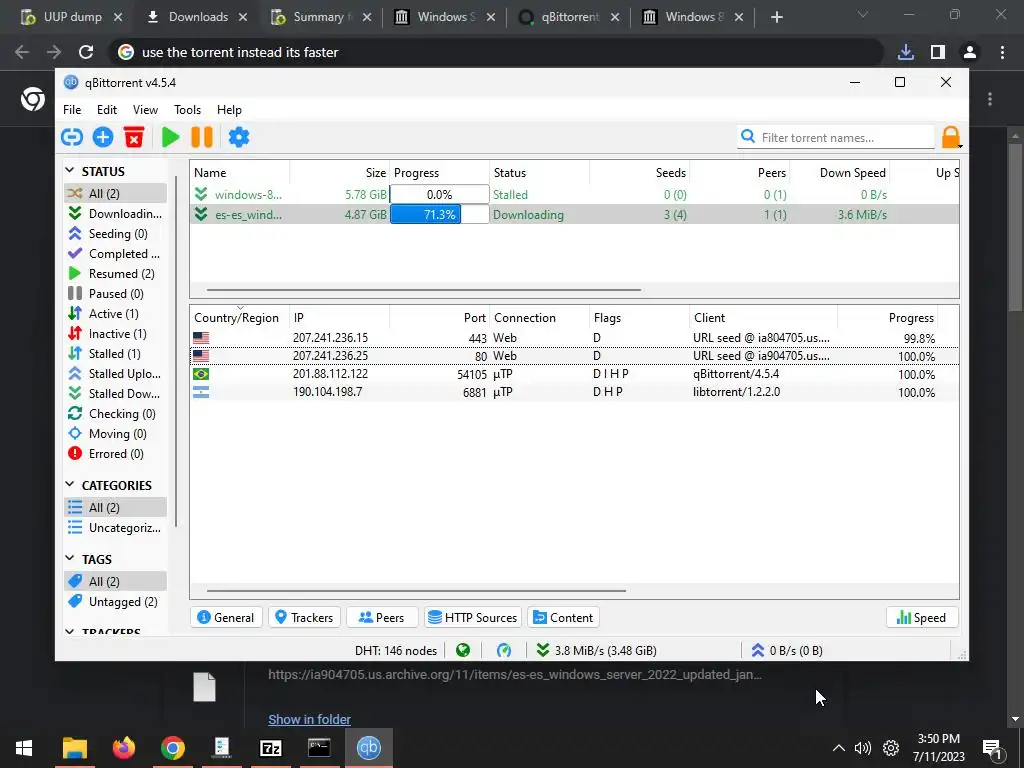Select the Stalled Uploading status filter
The height and width of the screenshot is (768, 1024).
click(x=116, y=374)
